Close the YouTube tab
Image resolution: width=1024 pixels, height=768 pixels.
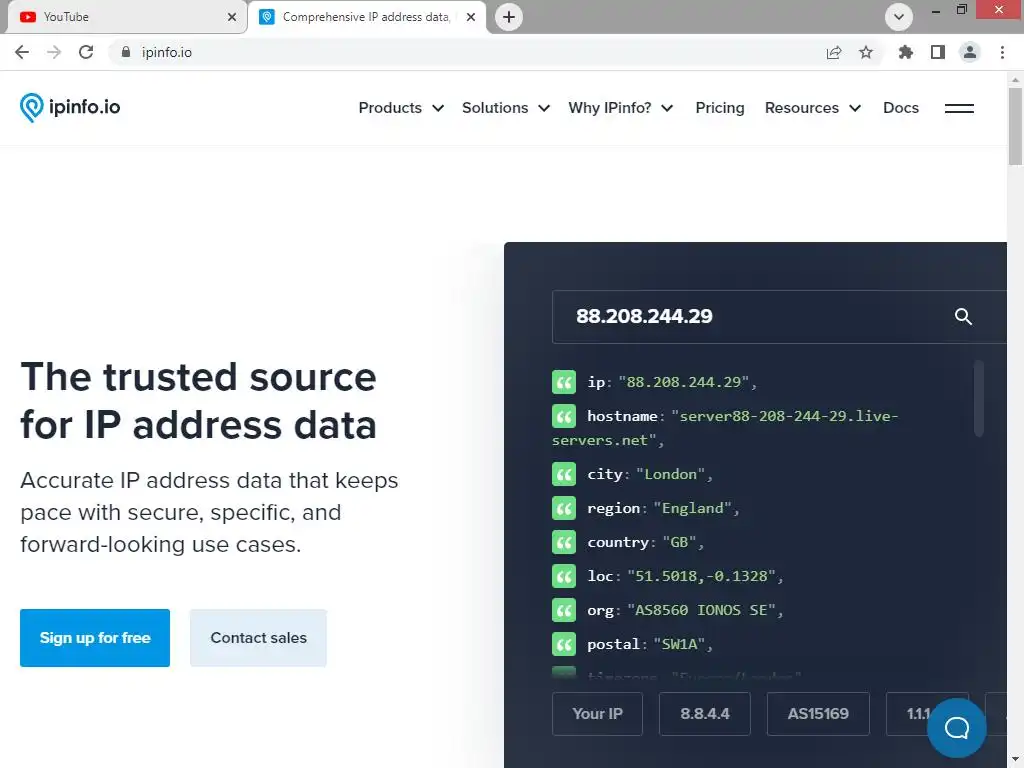pos(232,17)
